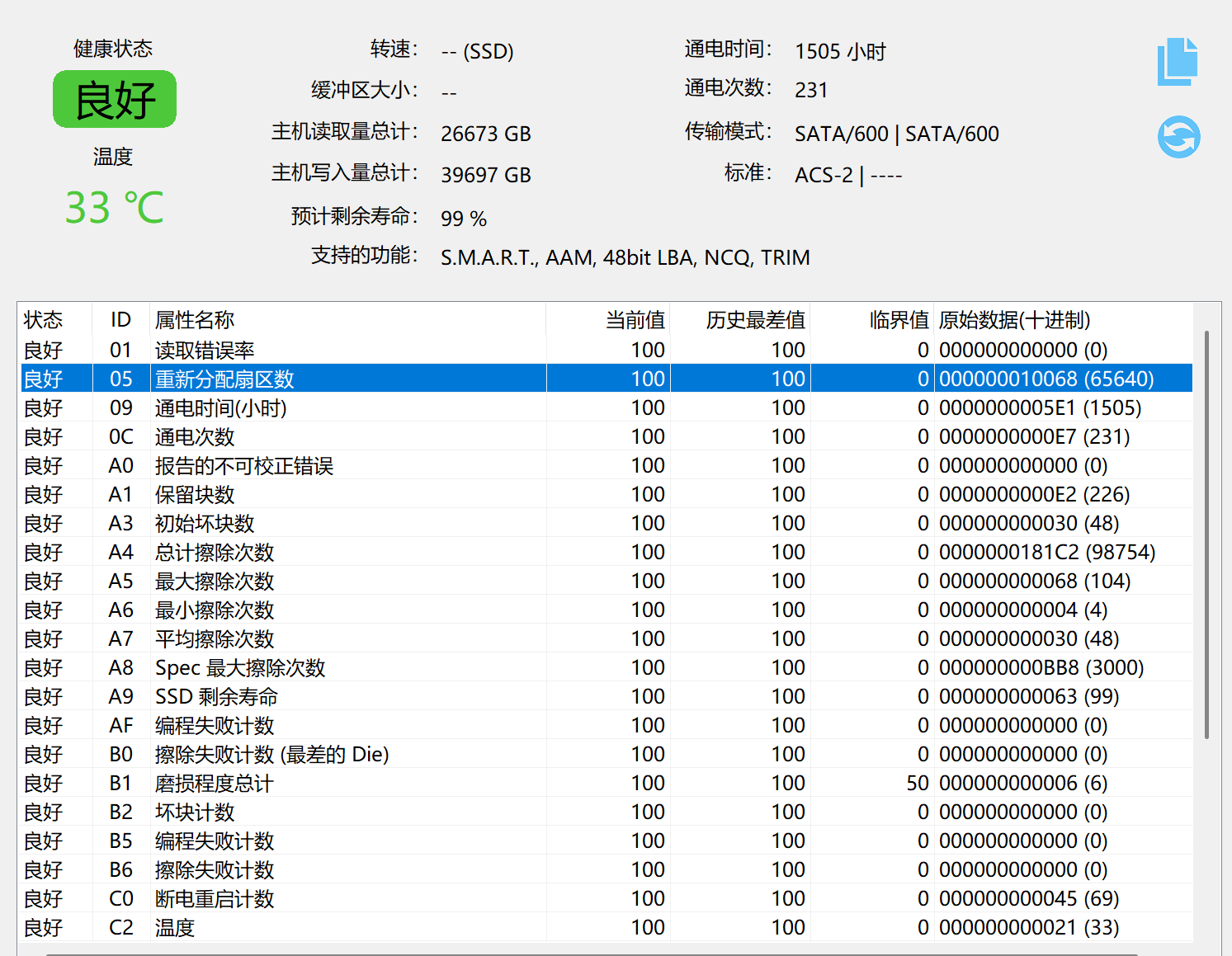Click the 99 % remaining life value
Image resolution: width=1232 pixels, height=956 pixels.
pos(464,219)
